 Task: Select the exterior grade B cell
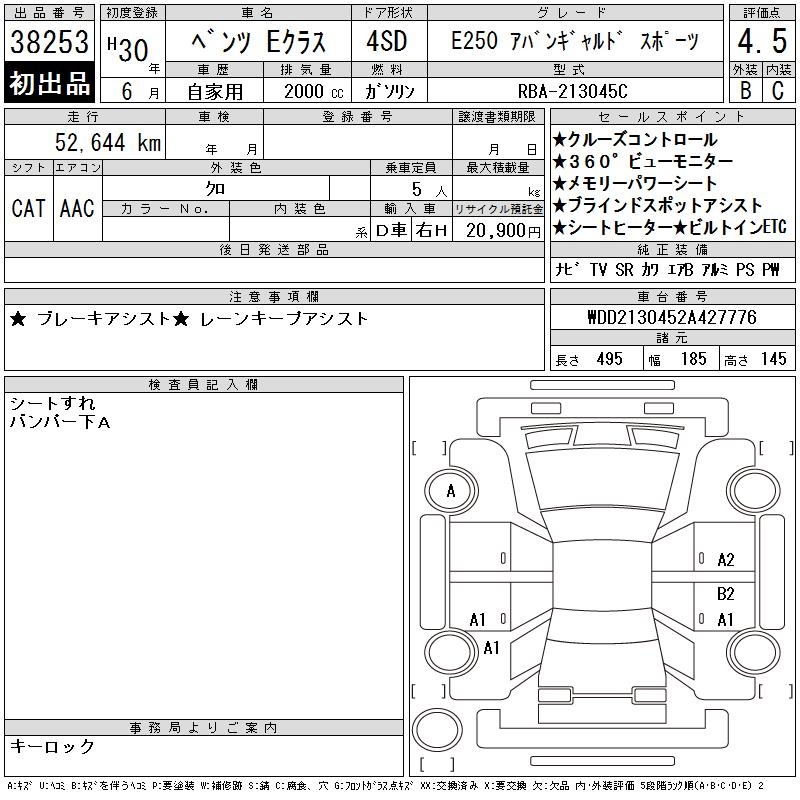pyautogui.click(x=743, y=90)
